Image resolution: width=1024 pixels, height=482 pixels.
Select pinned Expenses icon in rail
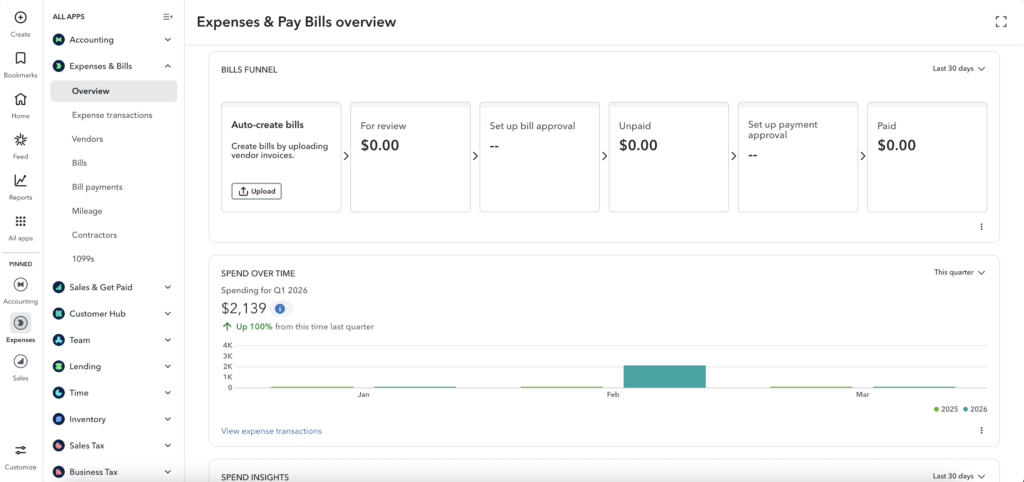click(20, 323)
